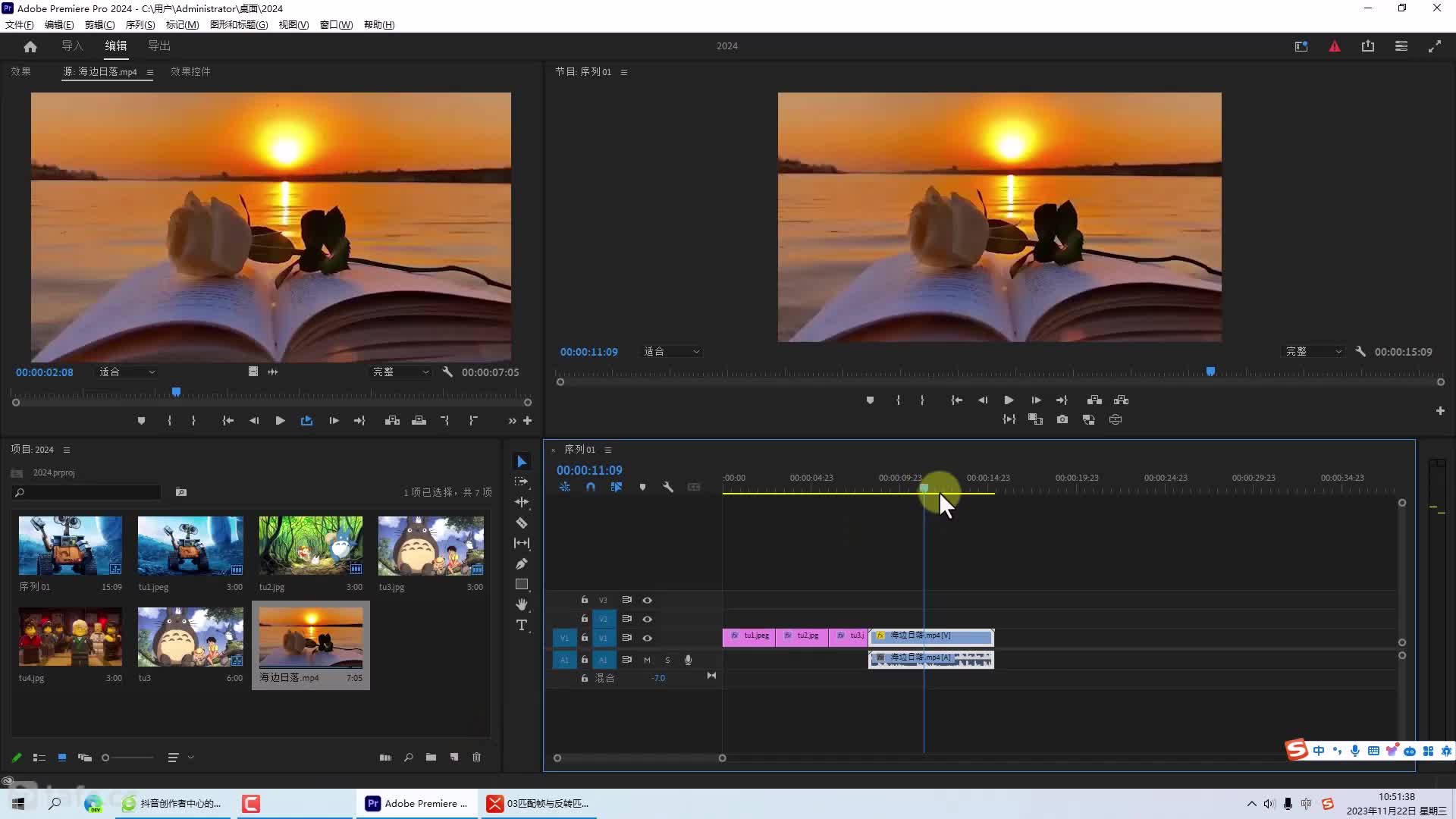Expand source monitor button overflow chevrons
Screen dimensions: 1456x819
(512, 420)
